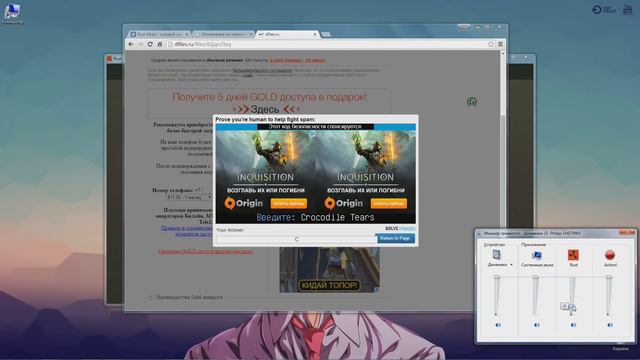Screen dimensions: 640x360
Task: Go back using the browser back arrow
Action: click(131, 44)
